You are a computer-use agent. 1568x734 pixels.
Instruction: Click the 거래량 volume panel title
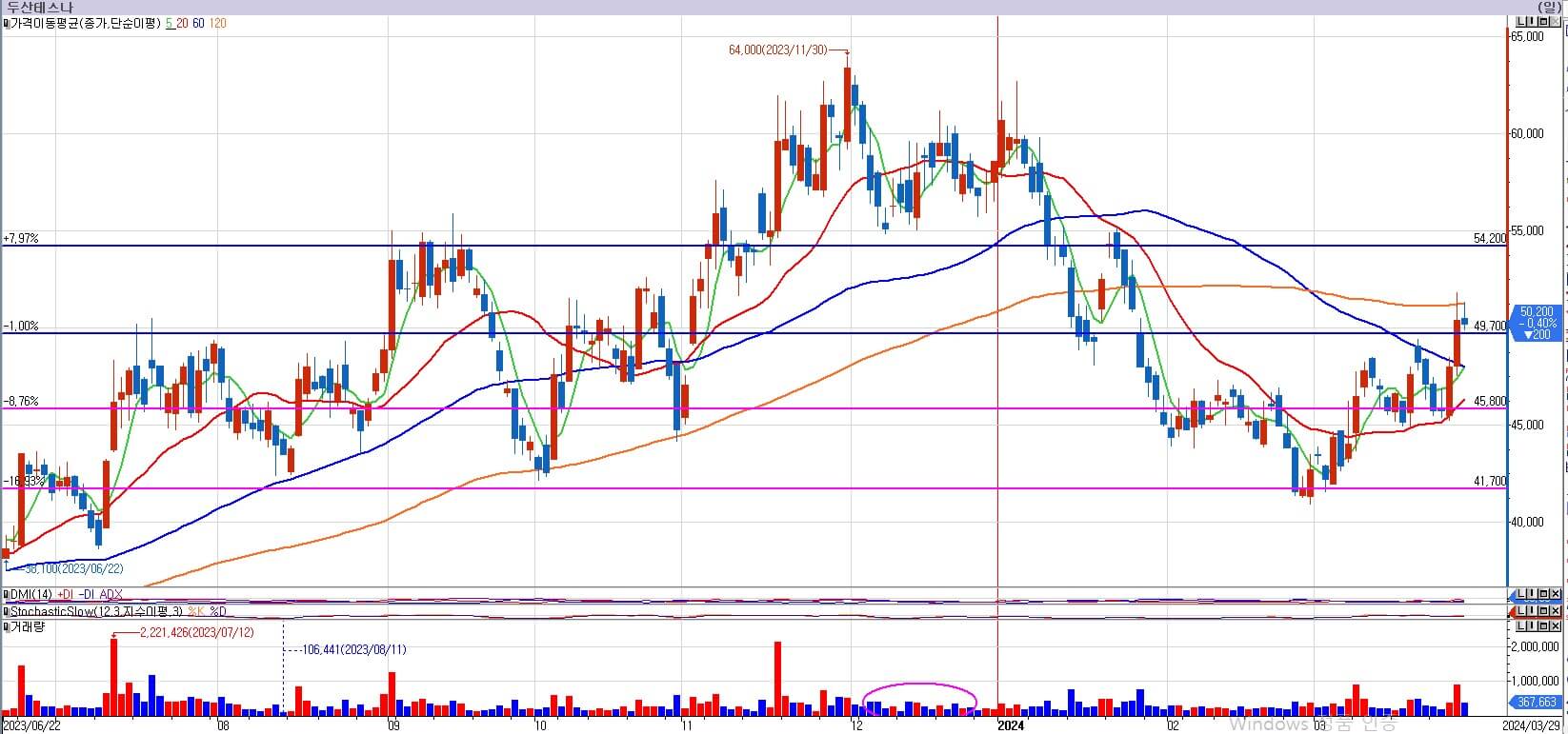(x=28, y=627)
